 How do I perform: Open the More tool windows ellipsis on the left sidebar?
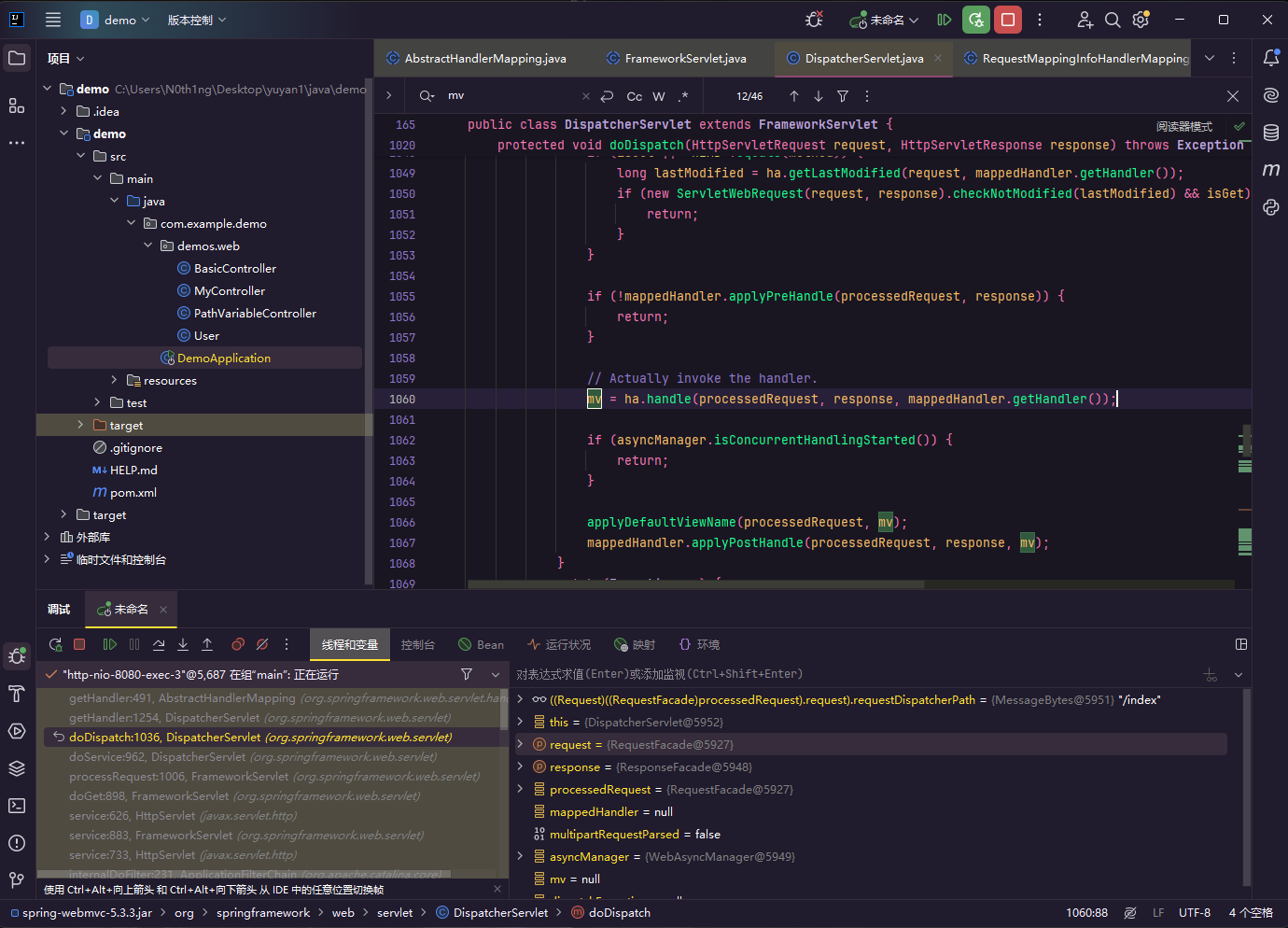click(17, 143)
